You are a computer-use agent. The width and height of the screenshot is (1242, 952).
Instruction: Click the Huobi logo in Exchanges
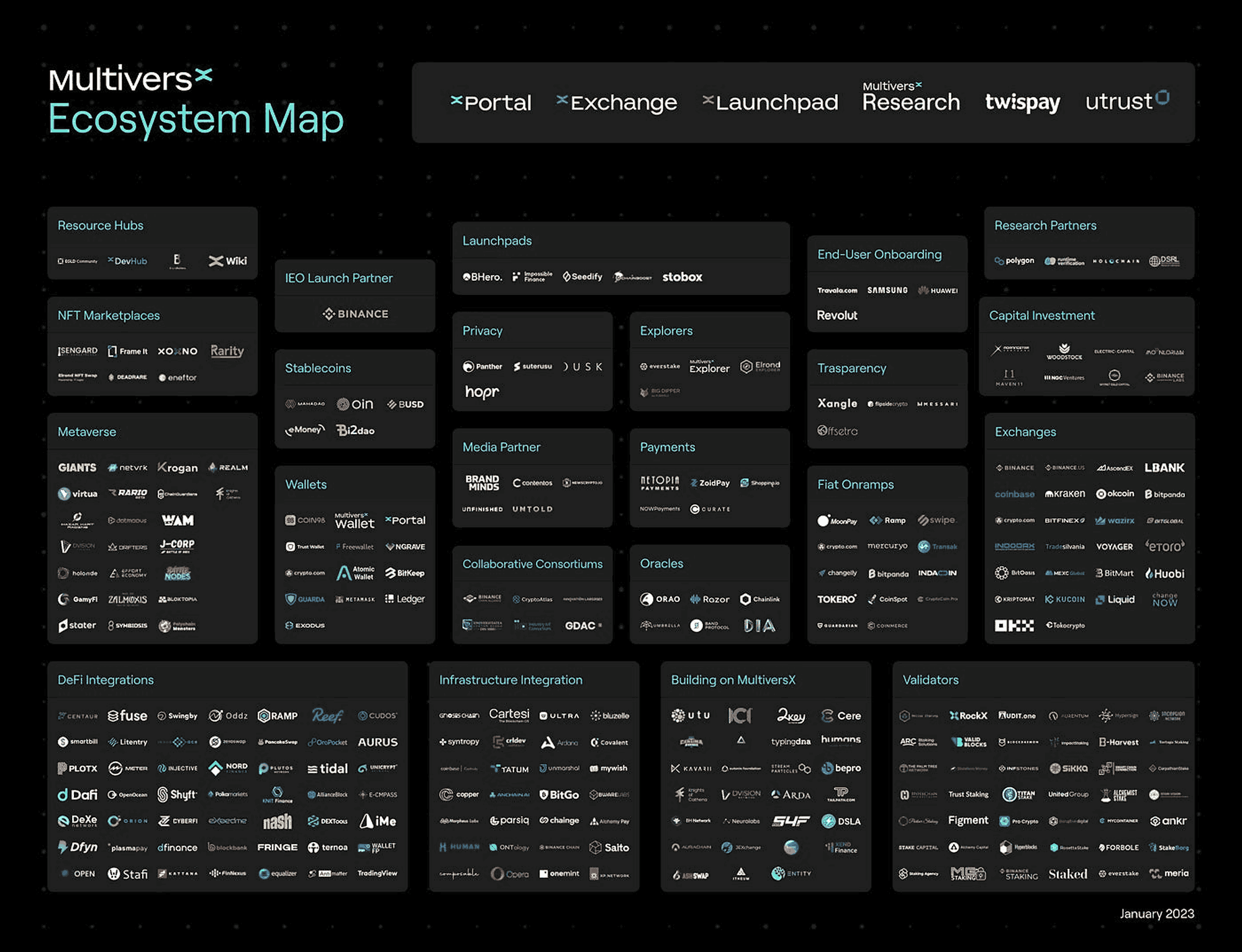[x=1164, y=574]
